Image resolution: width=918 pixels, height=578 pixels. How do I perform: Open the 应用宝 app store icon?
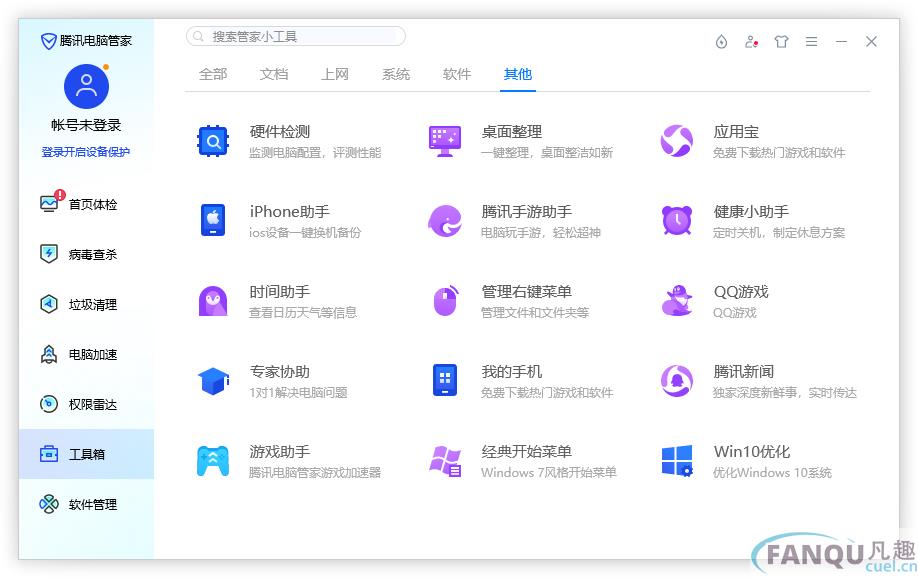tap(677, 141)
